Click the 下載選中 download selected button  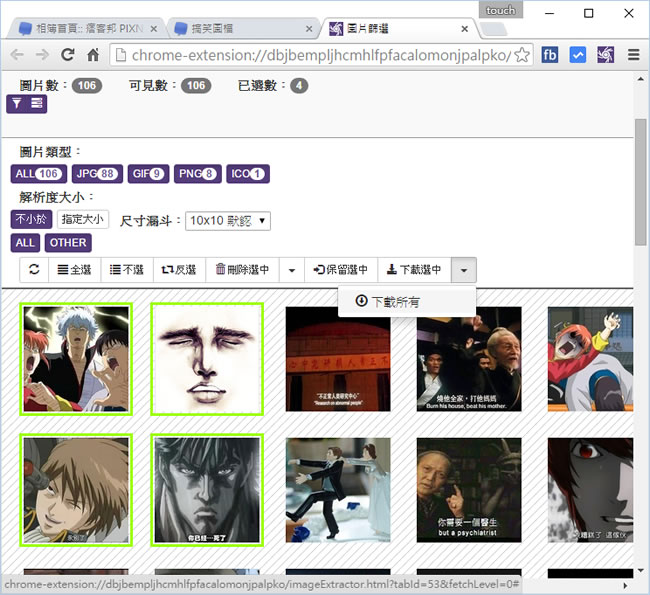coord(414,270)
